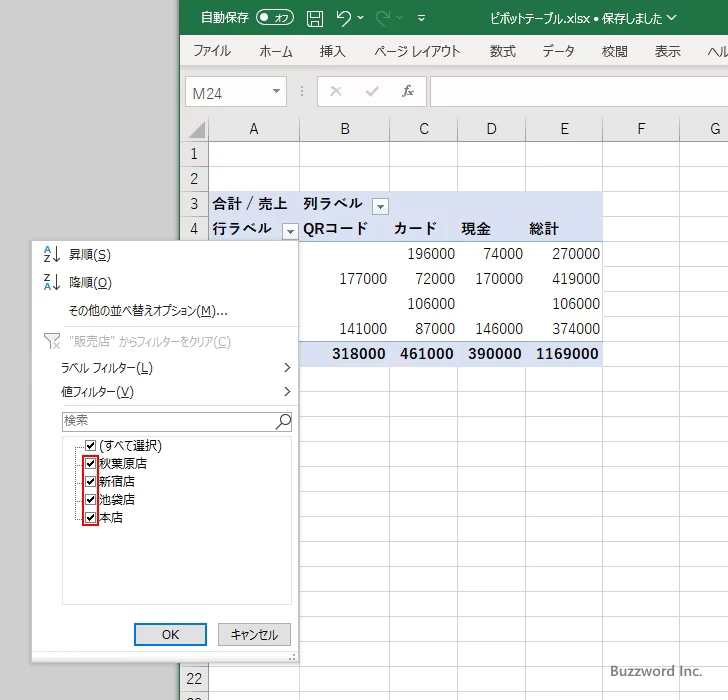The width and height of the screenshot is (728, 700).
Task: Click the OK button
Action: click(x=170, y=635)
